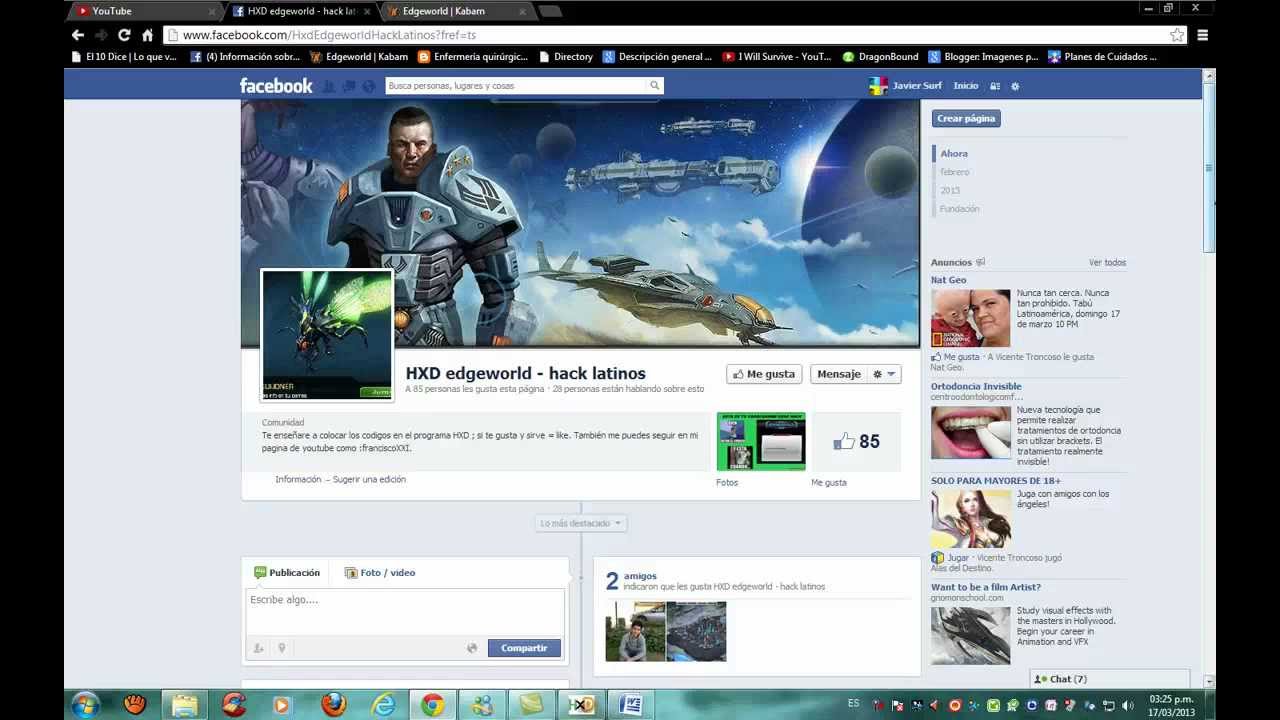Screen dimensions: 1280x720
Task: Select the Foto / video tab
Action: (380, 573)
